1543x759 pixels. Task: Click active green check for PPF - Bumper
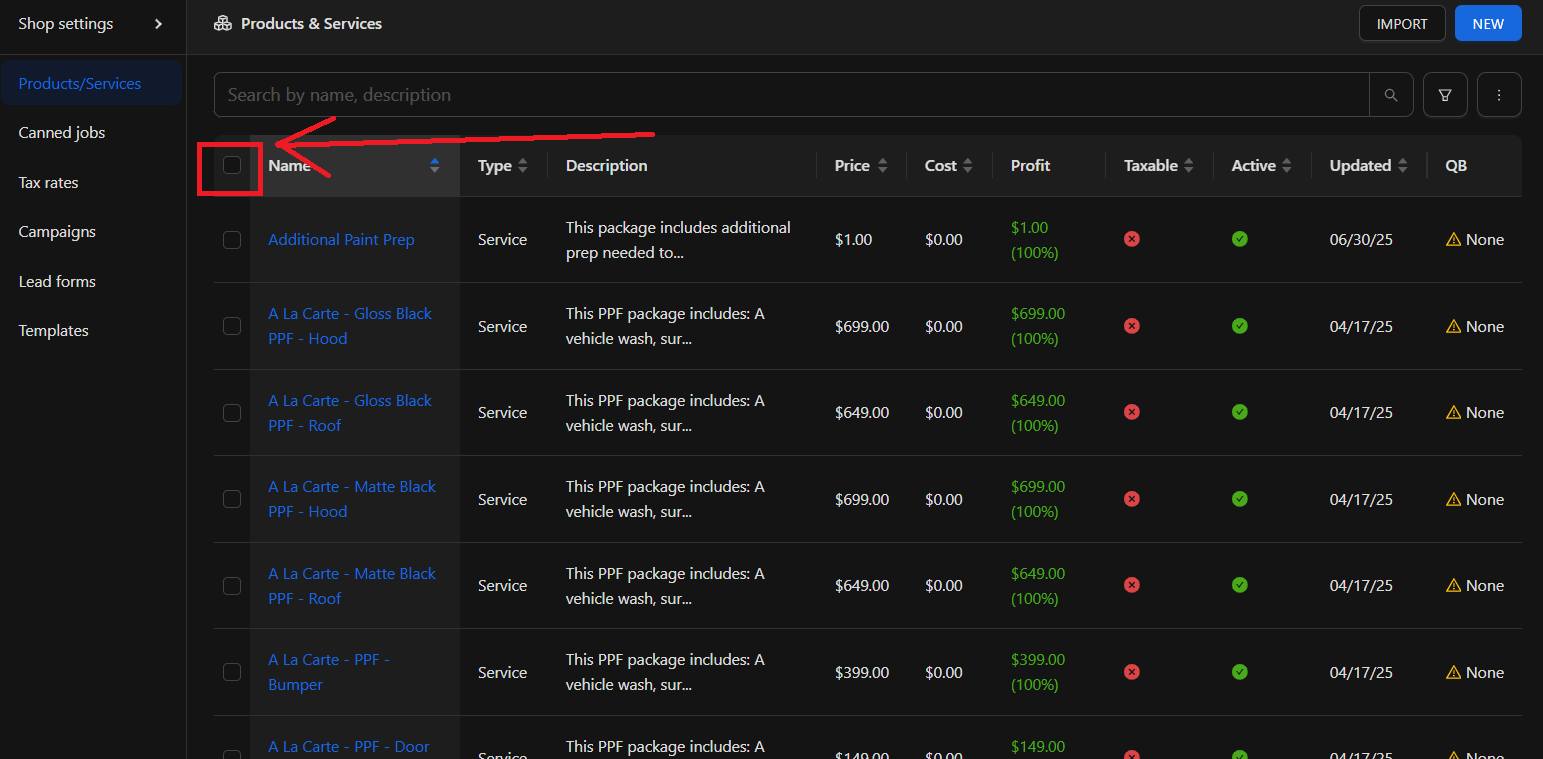[x=1240, y=672]
